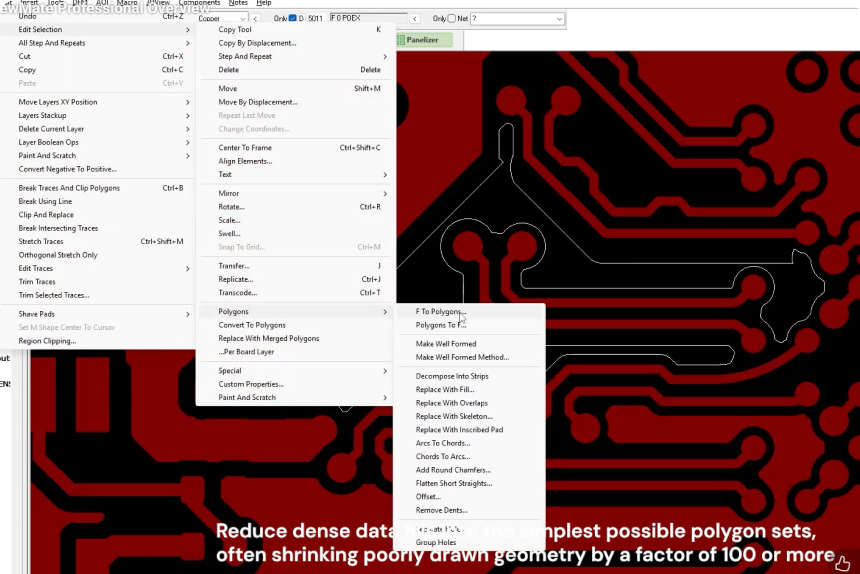The width and height of the screenshot is (860, 574).
Task: Select Decompose Into Strips
Action: click(x=469, y=377)
